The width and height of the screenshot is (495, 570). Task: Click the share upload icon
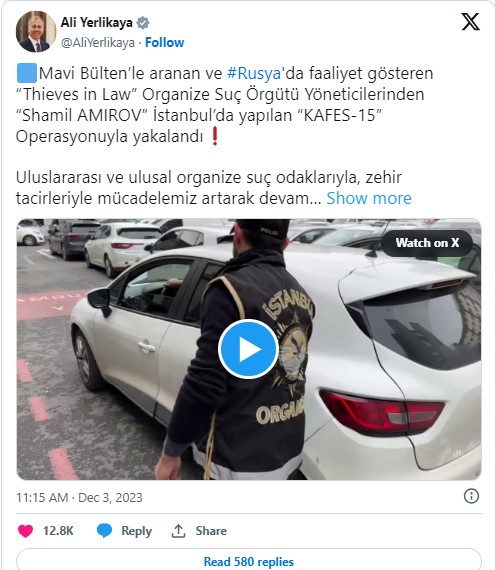[178, 531]
